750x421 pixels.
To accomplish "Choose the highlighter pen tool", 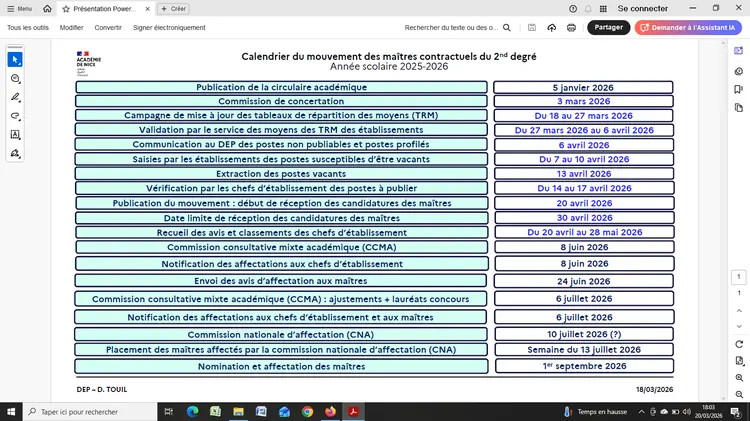I will (x=15, y=97).
